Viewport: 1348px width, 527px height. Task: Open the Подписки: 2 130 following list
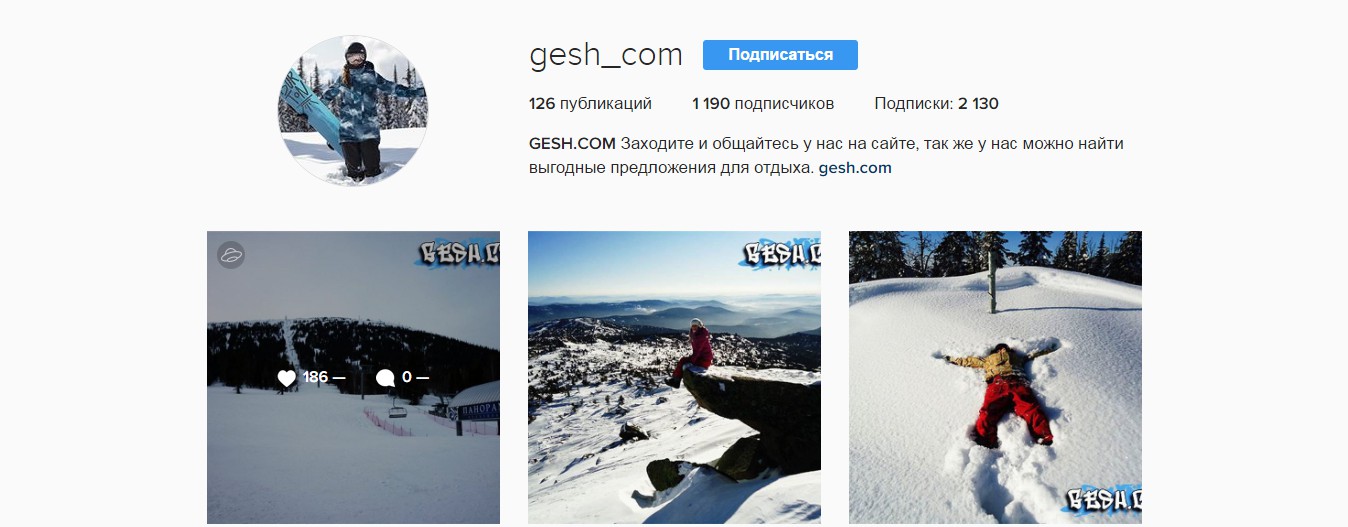point(936,103)
